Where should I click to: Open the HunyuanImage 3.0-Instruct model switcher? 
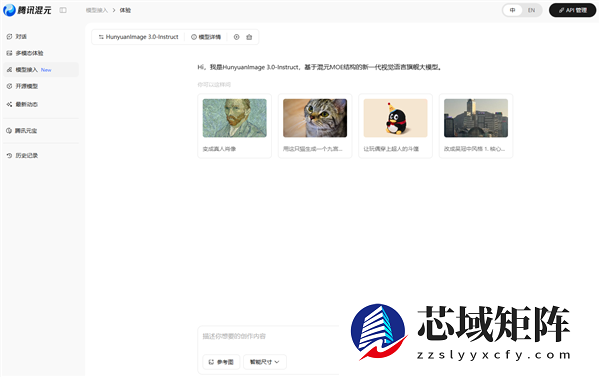[x=139, y=37]
